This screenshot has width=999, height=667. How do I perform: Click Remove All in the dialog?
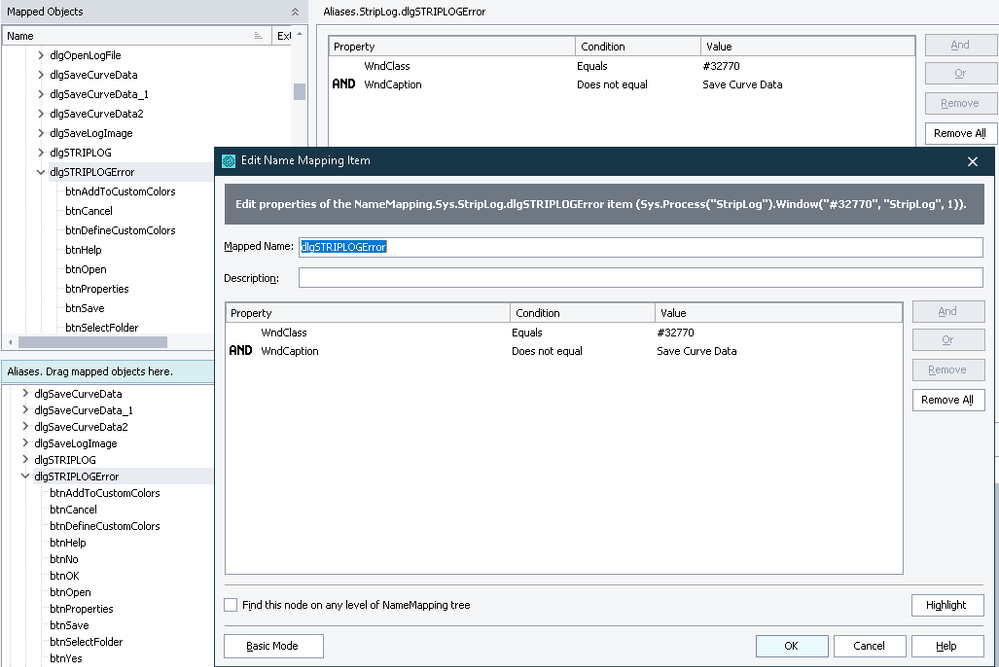coord(948,400)
